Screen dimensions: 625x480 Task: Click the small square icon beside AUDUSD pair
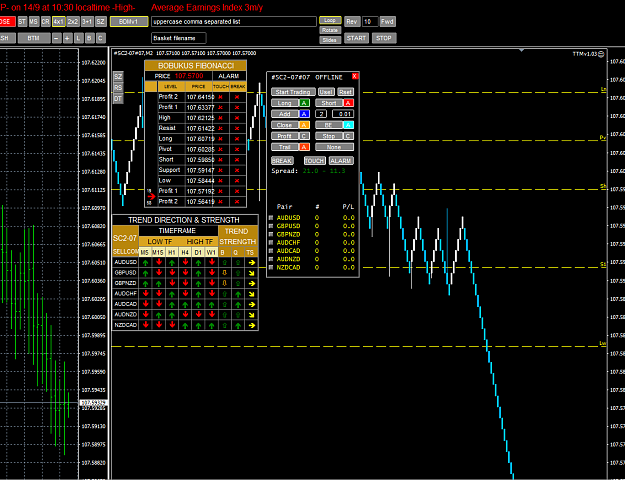[271, 218]
